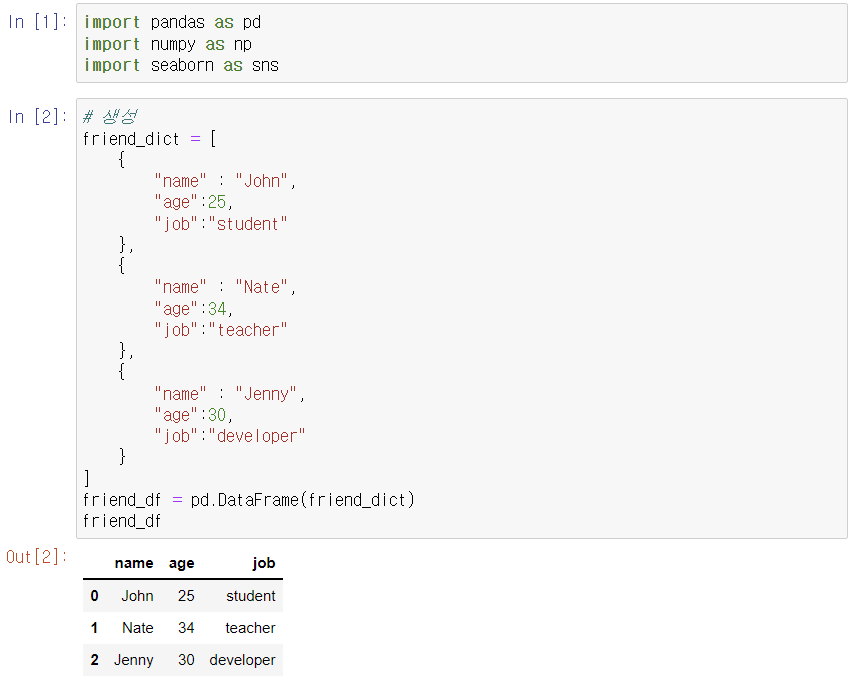This screenshot has width=857, height=688.
Task: Click the "age":25 code line
Action: coord(193,202)
